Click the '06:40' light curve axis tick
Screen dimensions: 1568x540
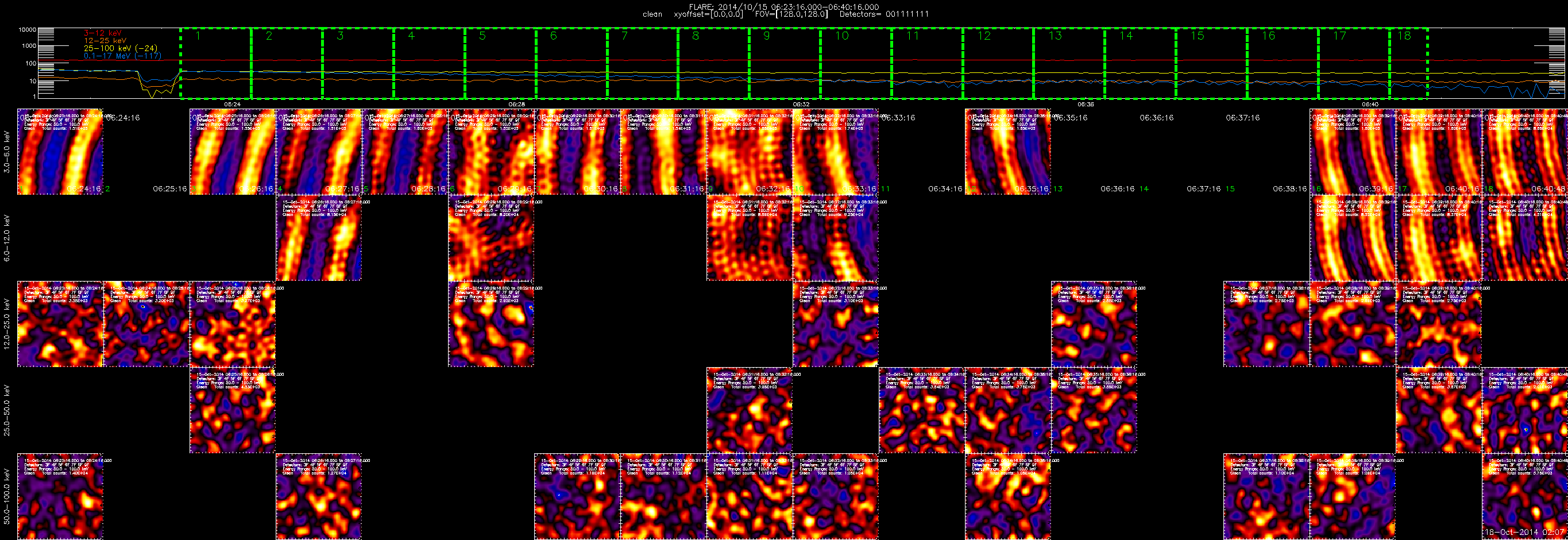[x=1370, y=104]
